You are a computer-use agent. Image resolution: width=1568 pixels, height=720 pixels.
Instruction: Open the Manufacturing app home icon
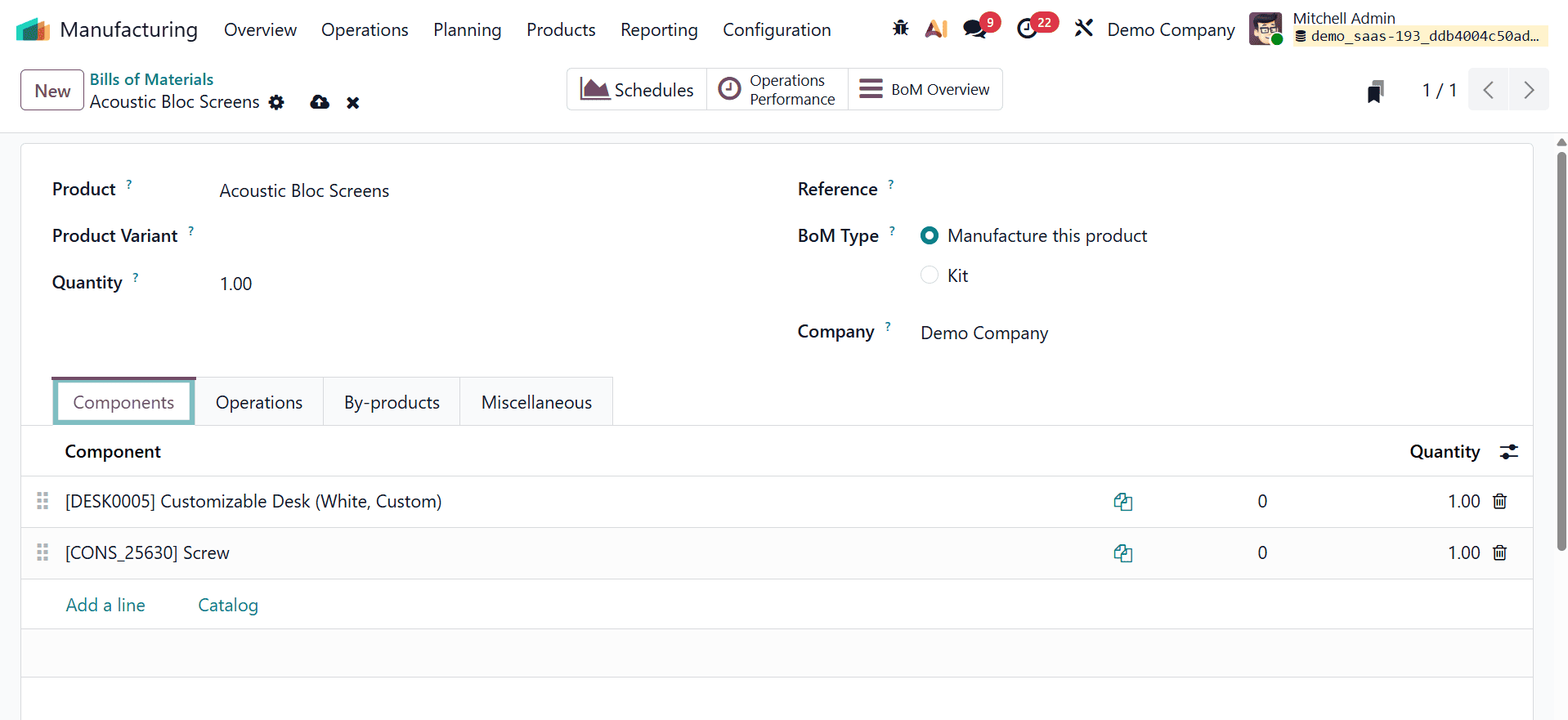[33, 29]
